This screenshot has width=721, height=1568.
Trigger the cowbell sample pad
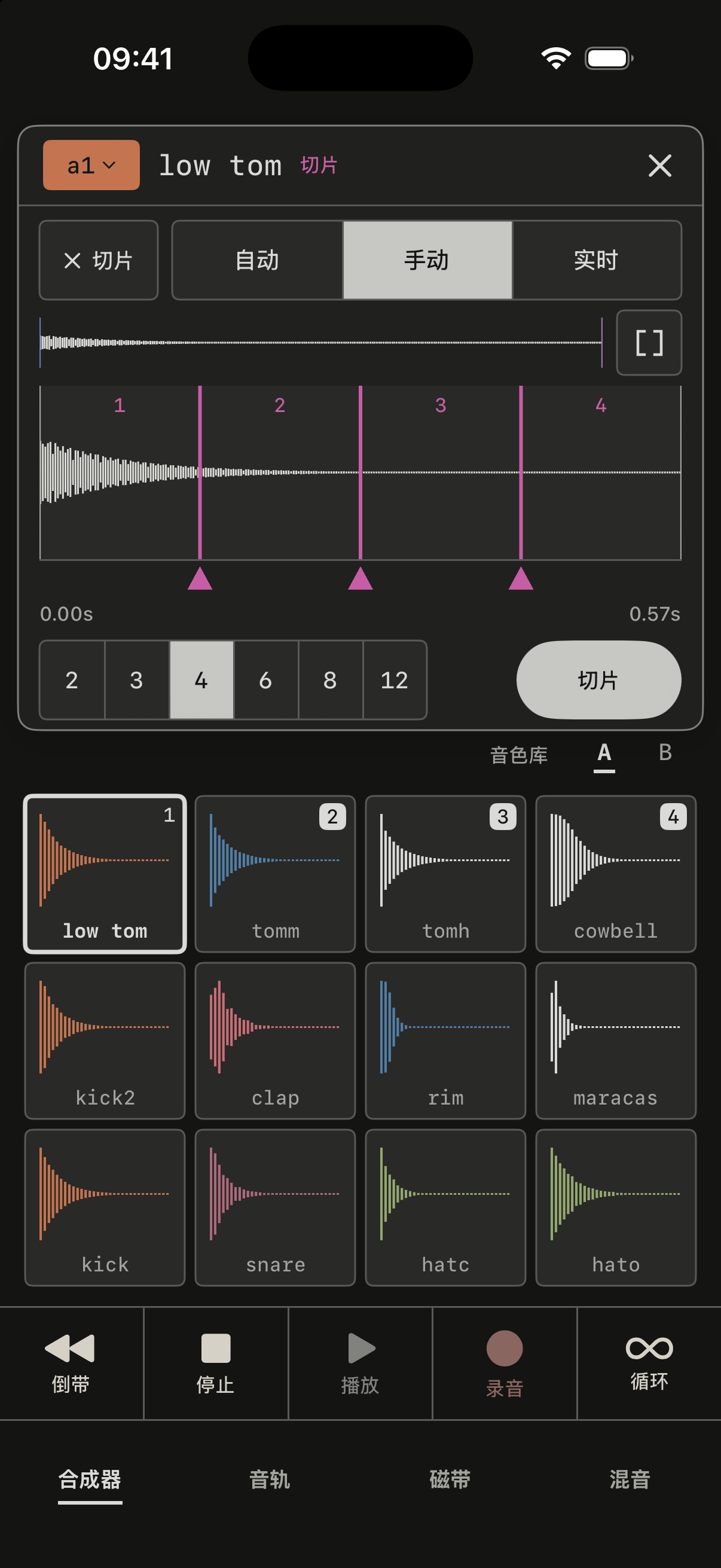[616, 874]
